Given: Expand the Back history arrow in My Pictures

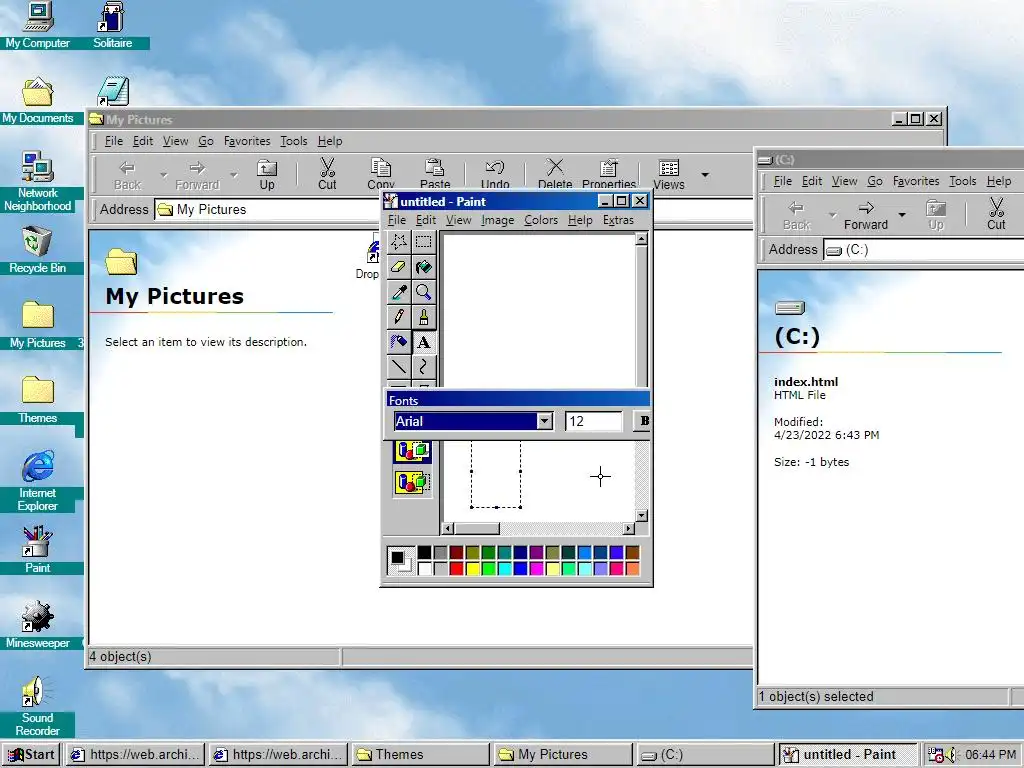Looking at the screenshot, I should [x=163, y=174].
